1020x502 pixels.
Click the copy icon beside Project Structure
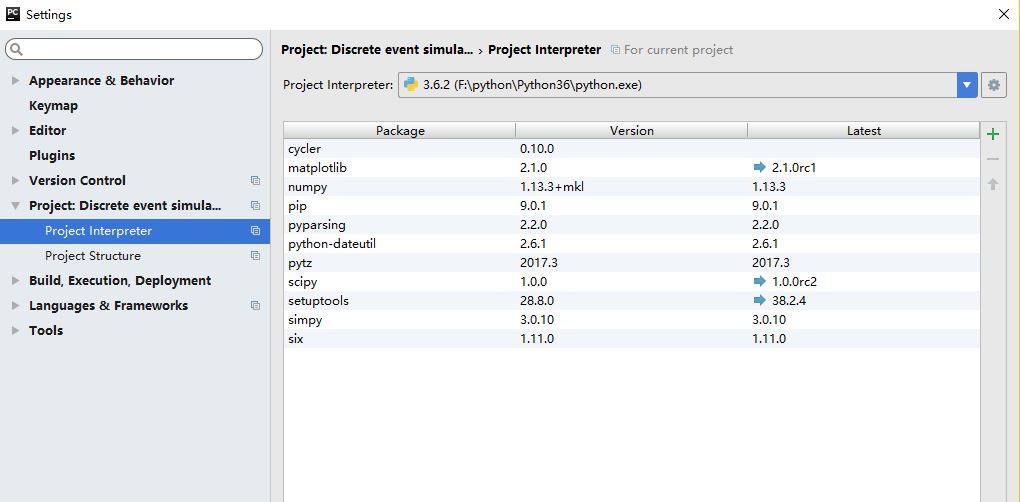[256, 256]
